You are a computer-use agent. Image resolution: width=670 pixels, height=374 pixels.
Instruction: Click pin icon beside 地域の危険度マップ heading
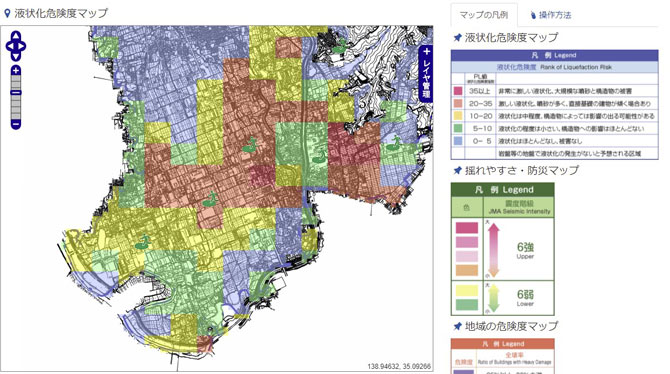[457, 327]
